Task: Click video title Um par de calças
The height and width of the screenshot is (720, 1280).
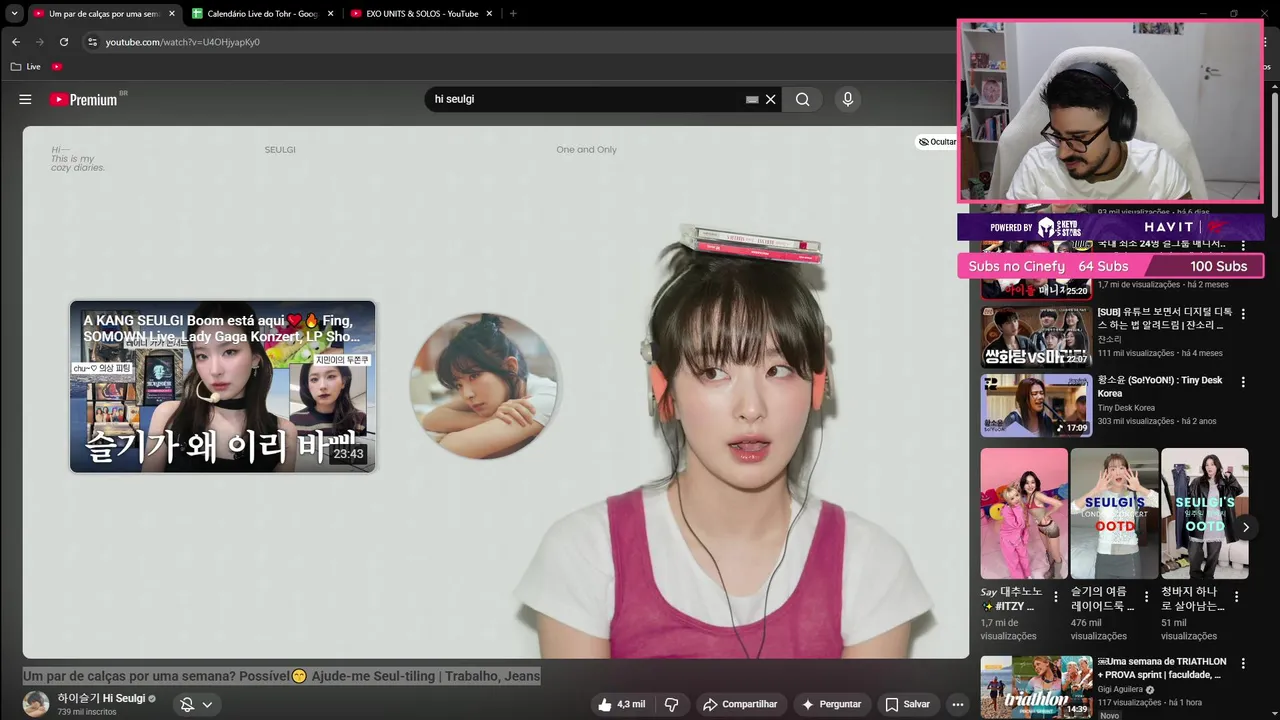Action: click(281, 676)
